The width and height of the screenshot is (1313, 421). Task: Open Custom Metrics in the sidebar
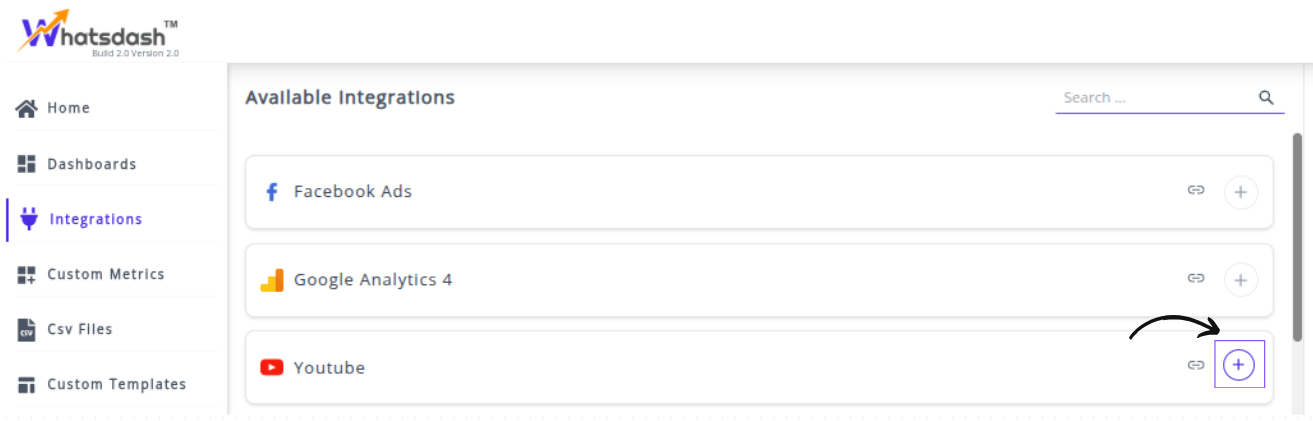tap(105, 274)
